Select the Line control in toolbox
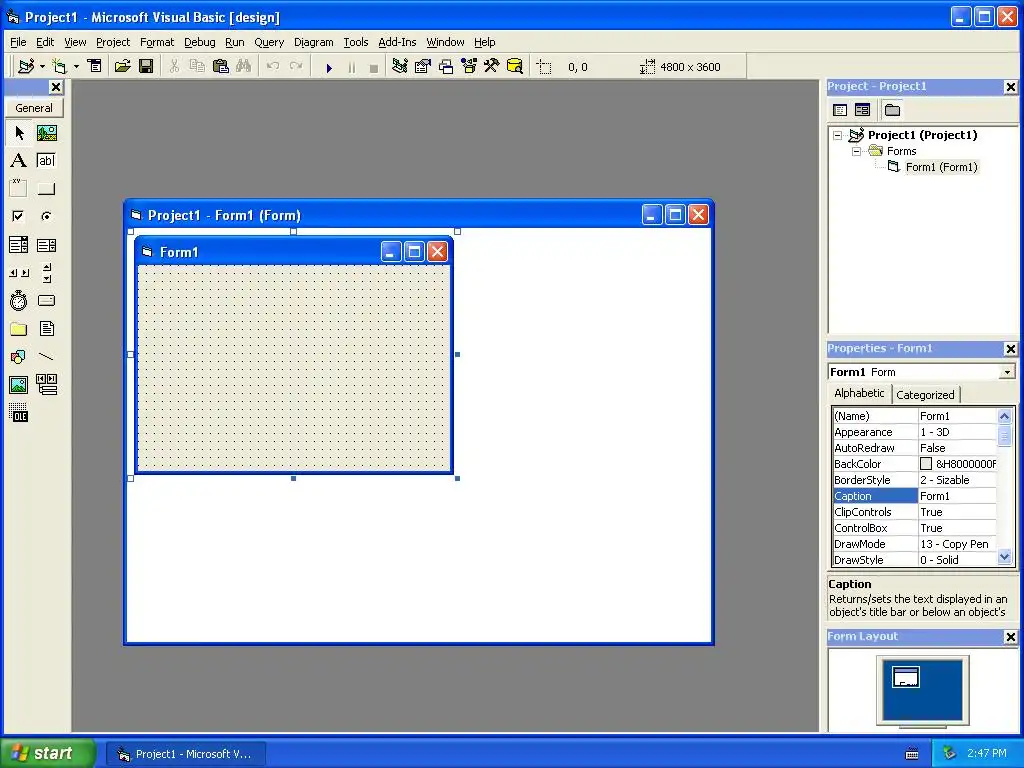This screenshot has width=1024, height=768. pos(46,357)
